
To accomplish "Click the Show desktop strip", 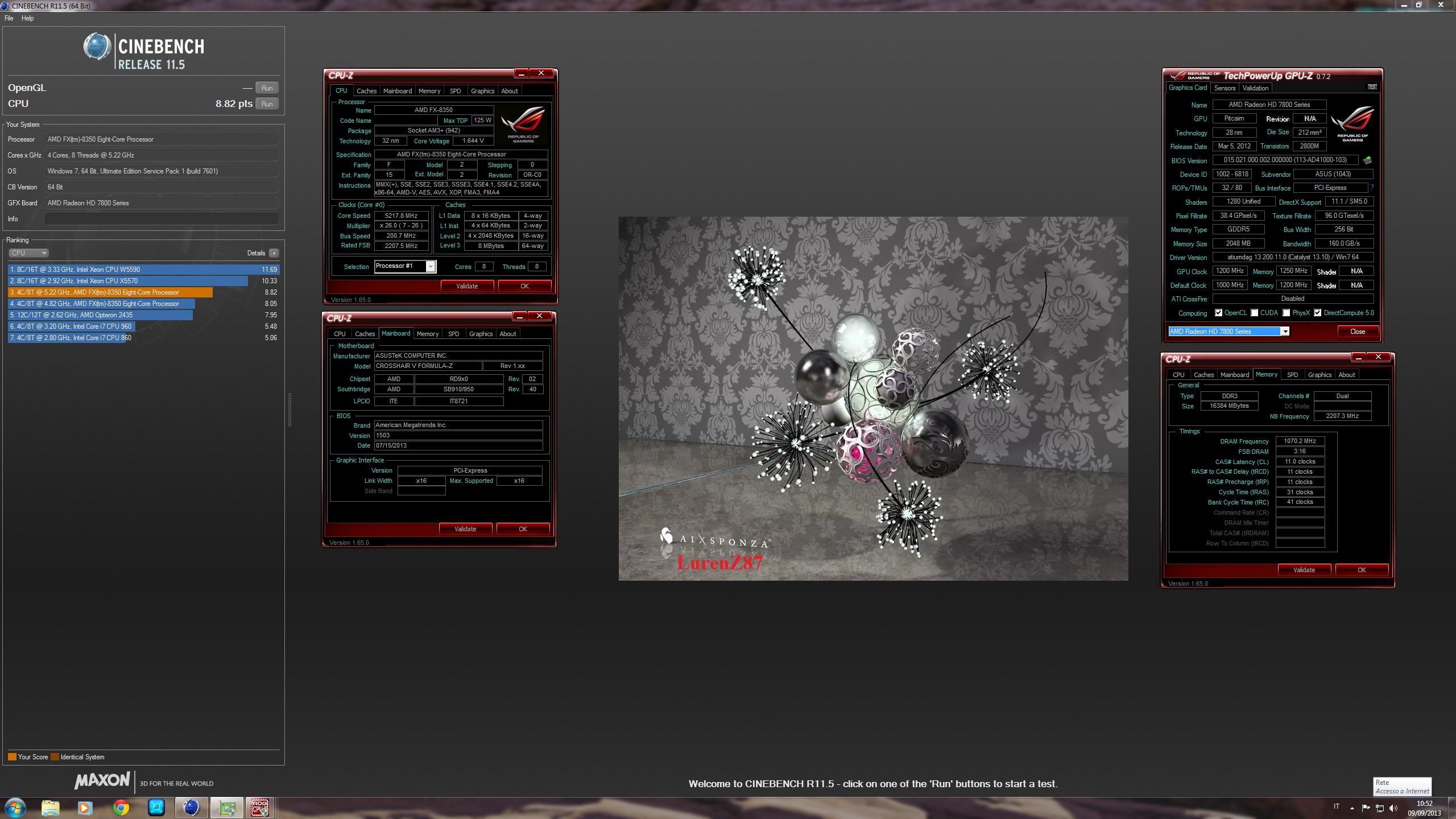I will pos(1452,808).
